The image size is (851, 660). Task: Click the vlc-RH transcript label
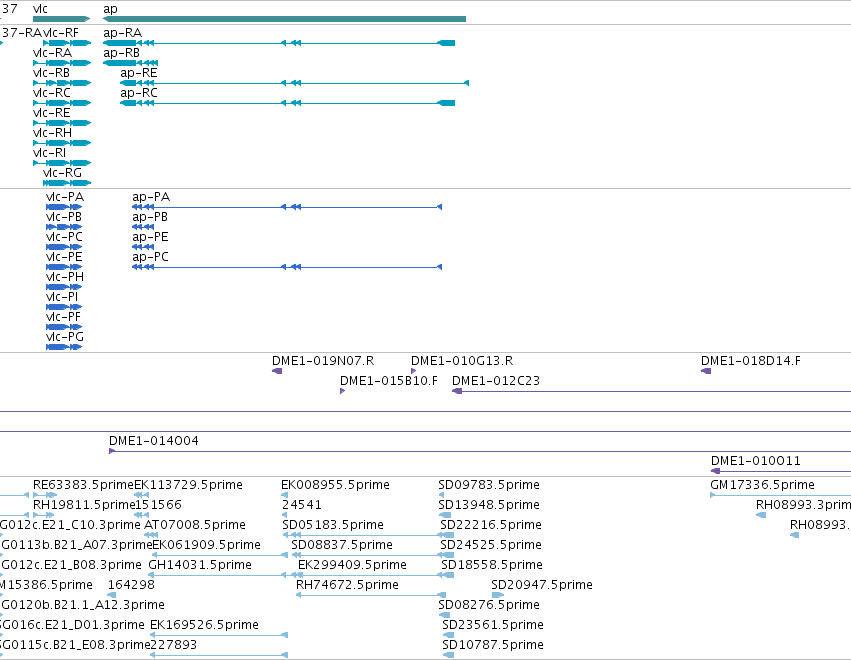pyautogui.click(x=52, y=133)
